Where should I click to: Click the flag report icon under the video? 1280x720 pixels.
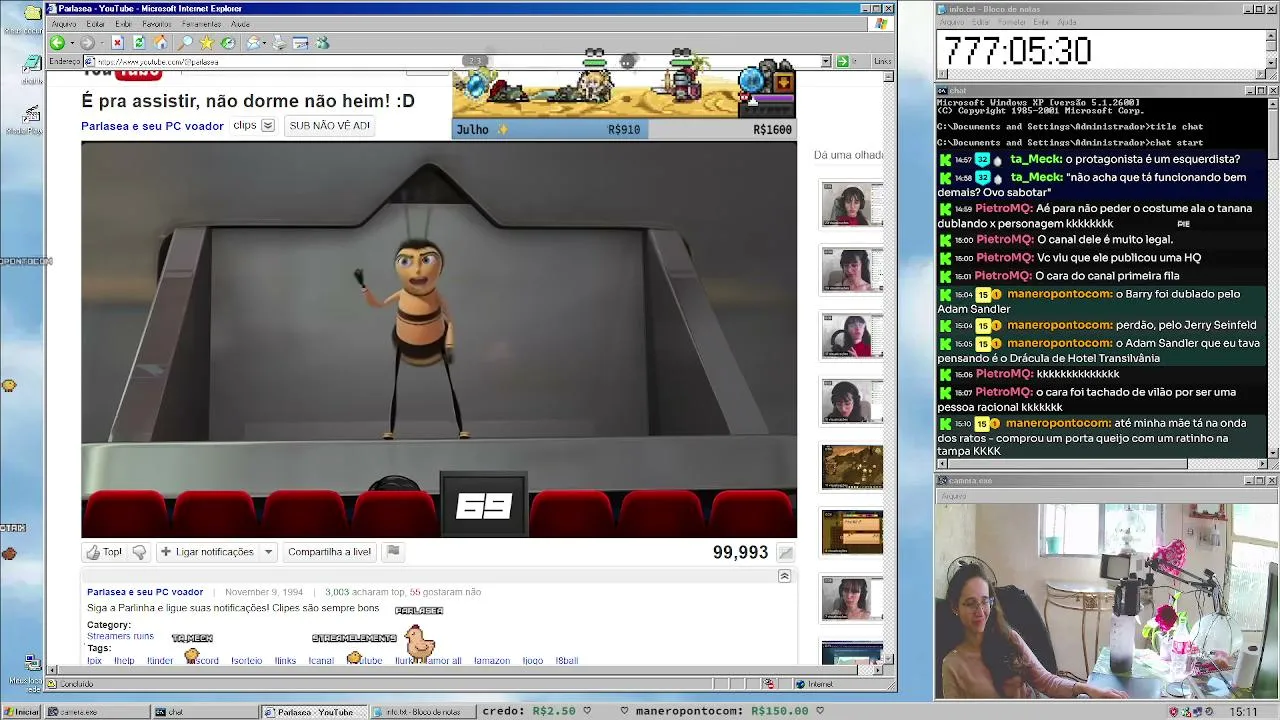393,551
